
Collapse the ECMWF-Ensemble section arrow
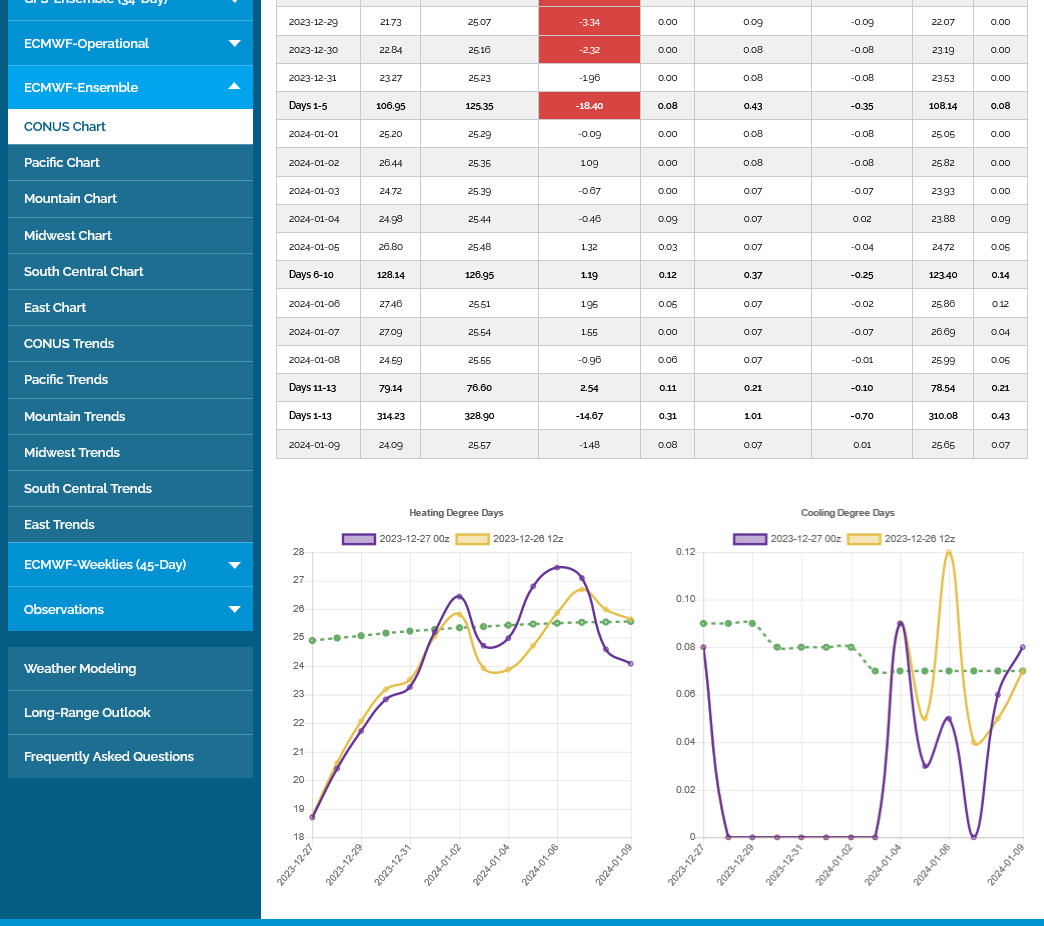click(234, 87)
